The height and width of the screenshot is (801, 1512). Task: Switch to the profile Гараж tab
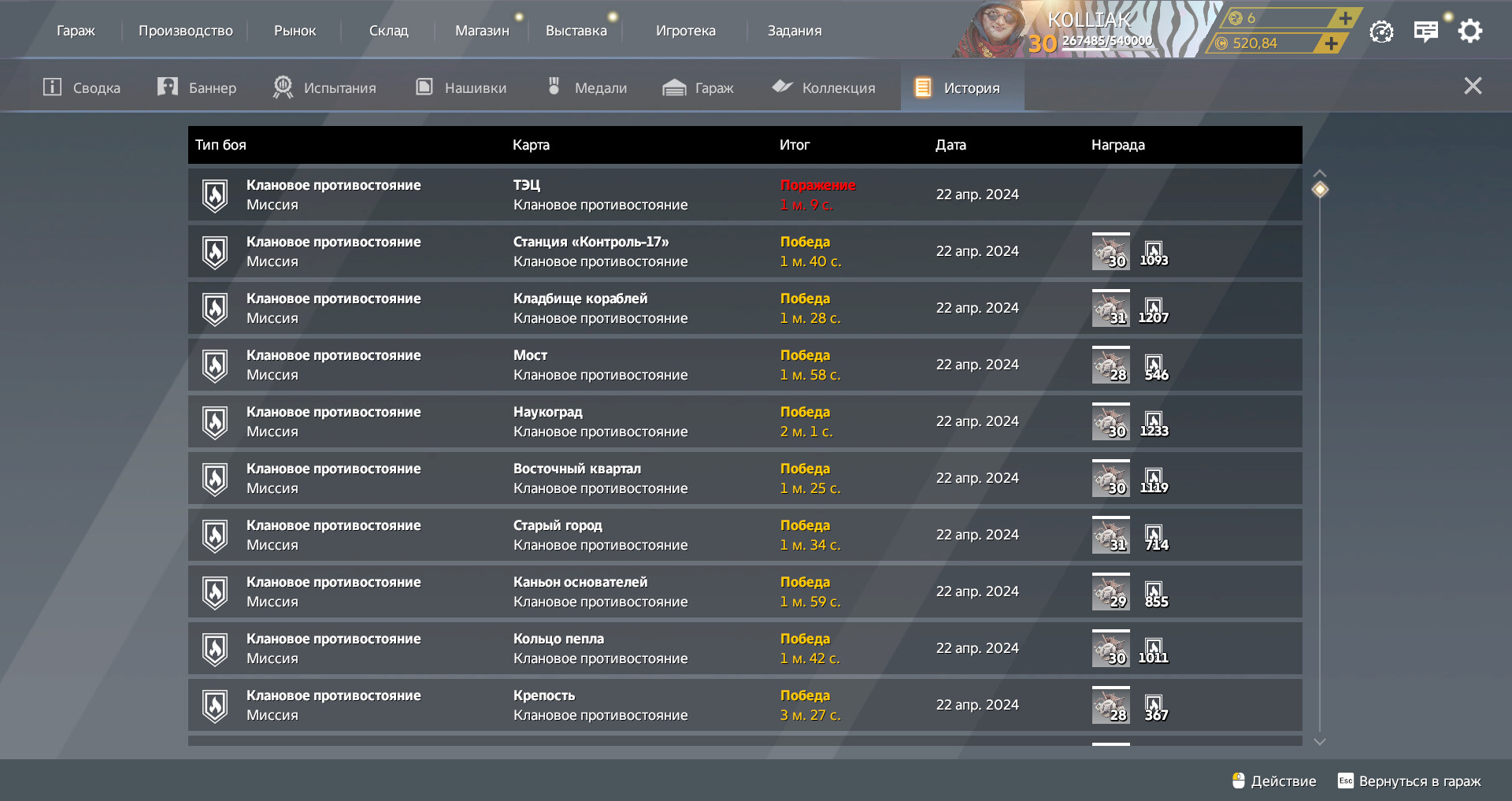(x=698, y=87)
